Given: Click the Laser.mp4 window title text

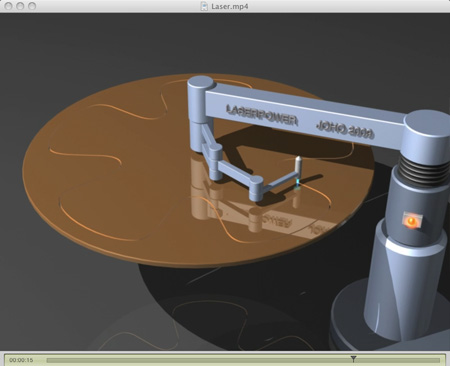Looking at the screenshot, I should [230, 6].
